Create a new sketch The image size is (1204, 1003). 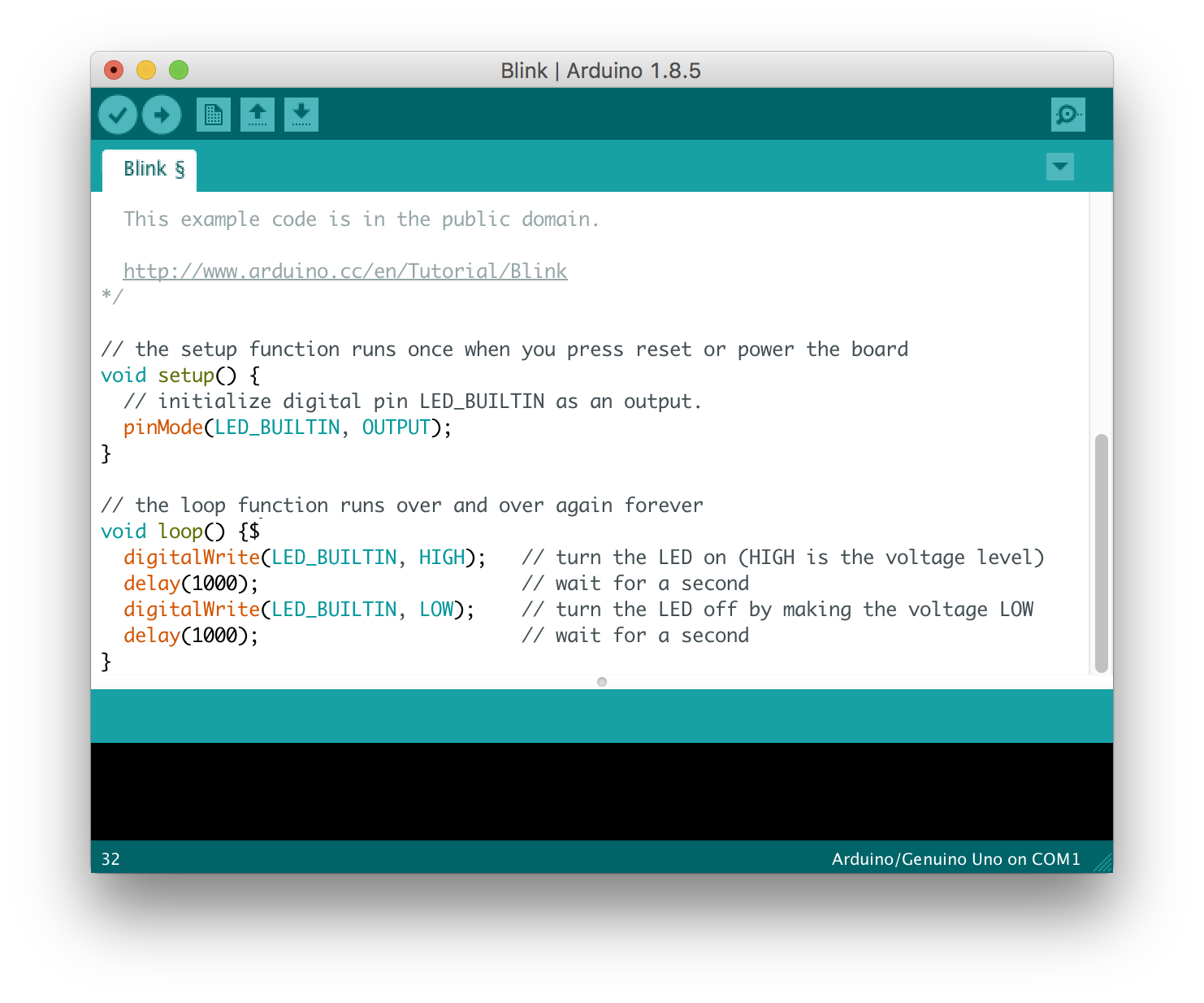(x=213, y=114)
